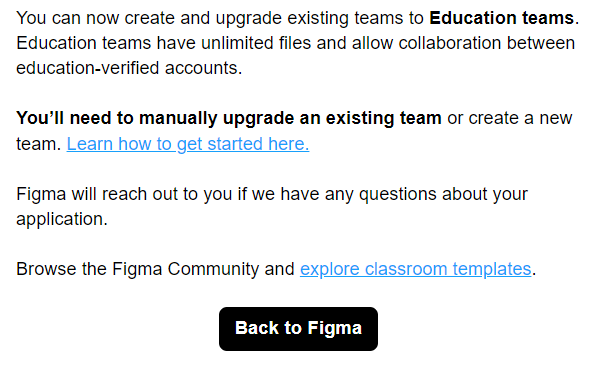Click the bold Education teams text
The height and width of the screenshot is (365, 597).
point(501,18)
